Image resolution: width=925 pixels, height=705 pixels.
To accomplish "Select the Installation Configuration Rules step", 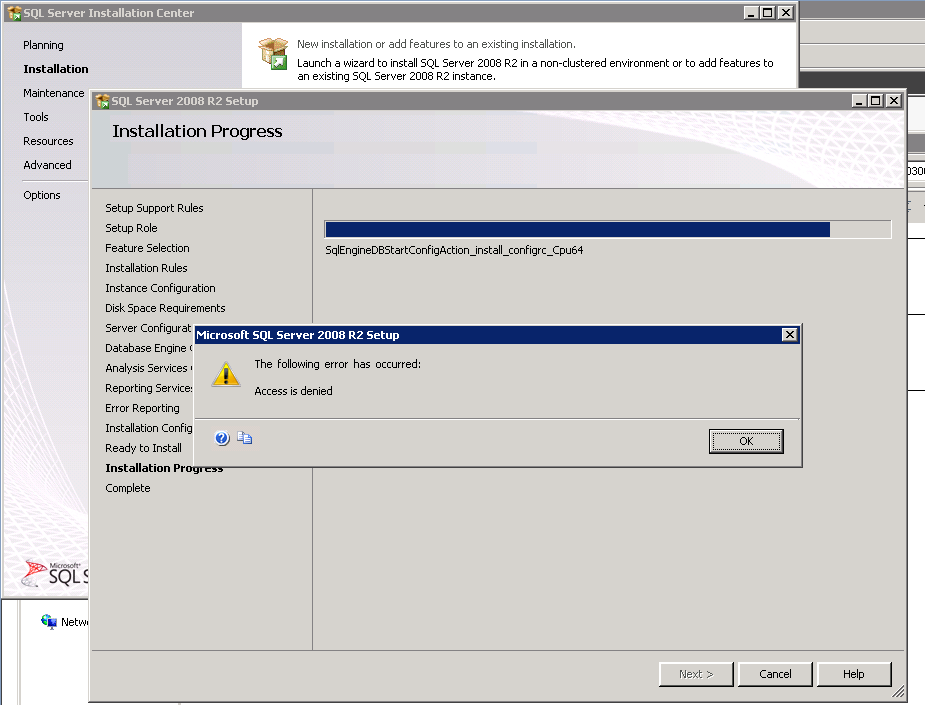I will (149, 428).
